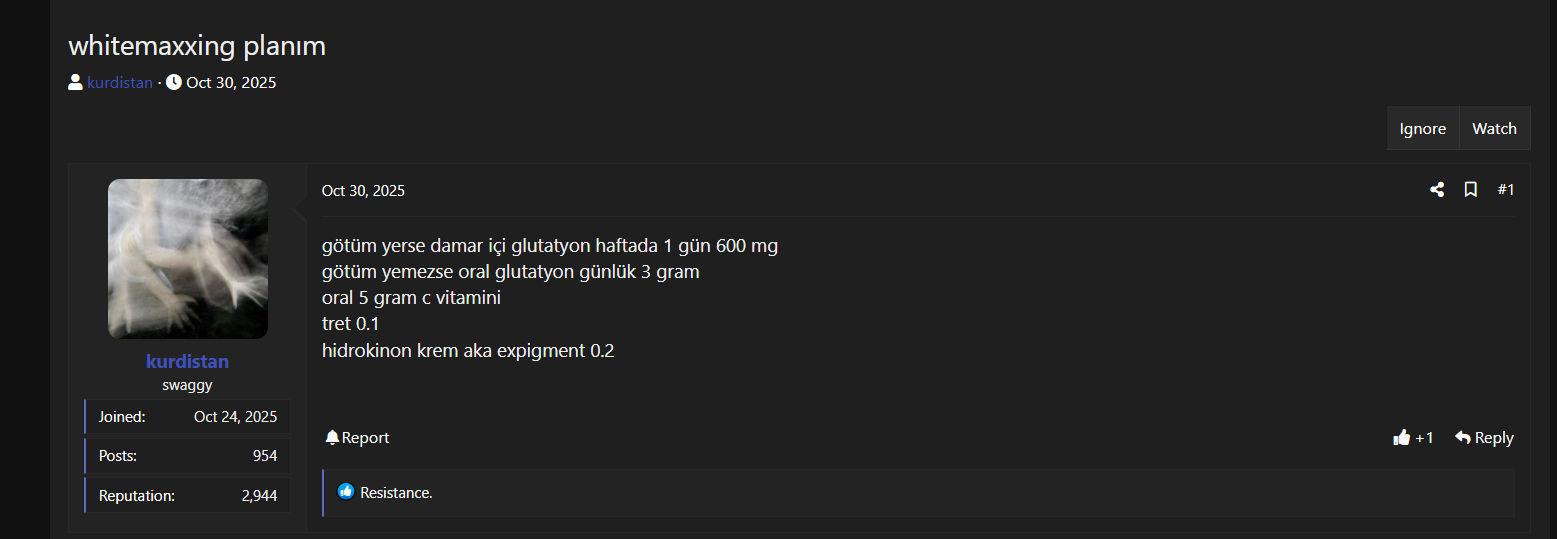This screenshot has width=1557, height=539.
Task: Open kurdistan's profile from thread header
Action: 120,83
